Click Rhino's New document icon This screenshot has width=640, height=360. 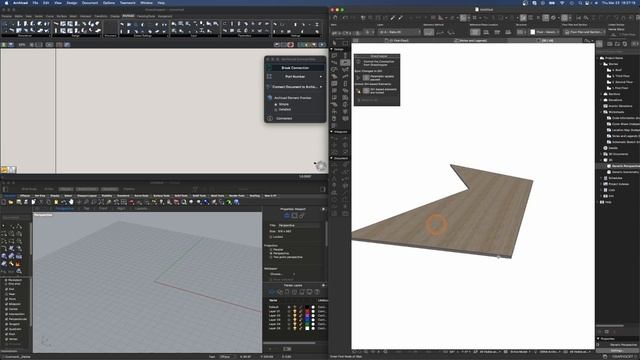(4, 202)
